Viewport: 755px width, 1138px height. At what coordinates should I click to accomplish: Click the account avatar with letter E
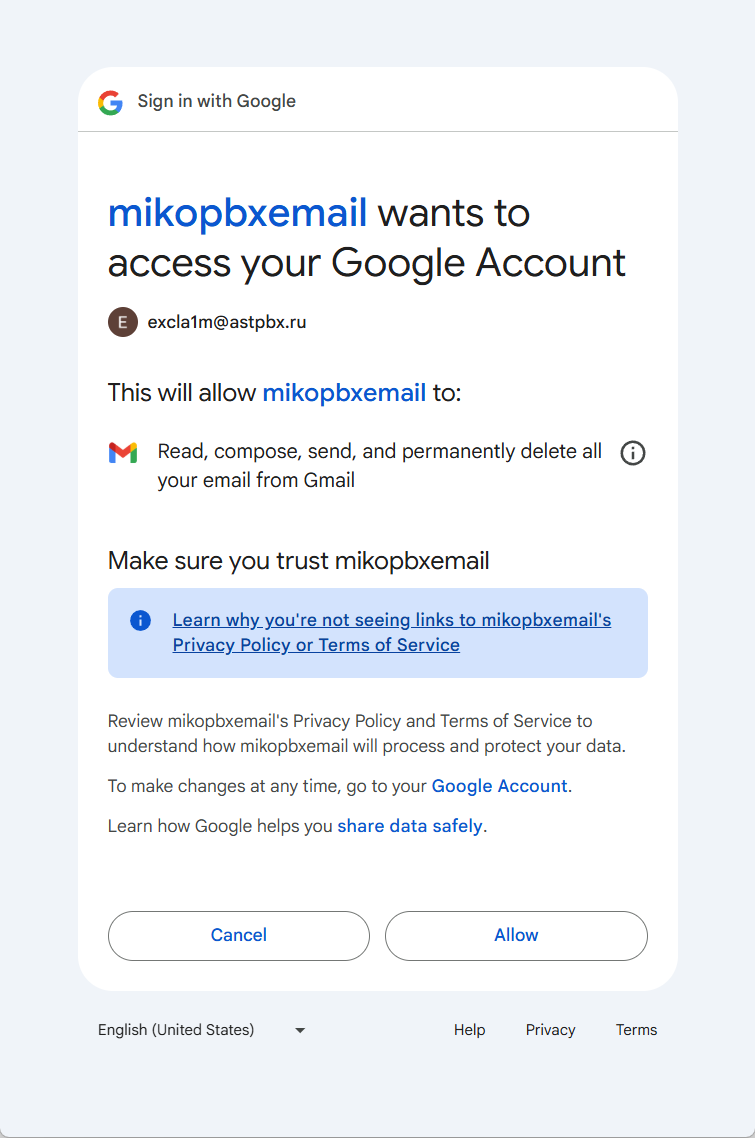[122, 322]
